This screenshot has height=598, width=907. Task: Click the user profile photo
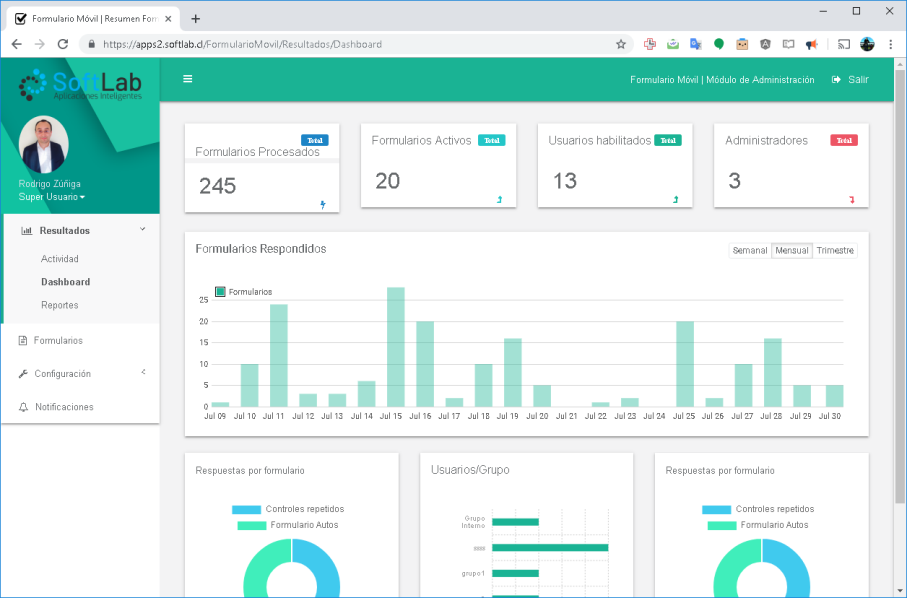(x=43, y=145)
